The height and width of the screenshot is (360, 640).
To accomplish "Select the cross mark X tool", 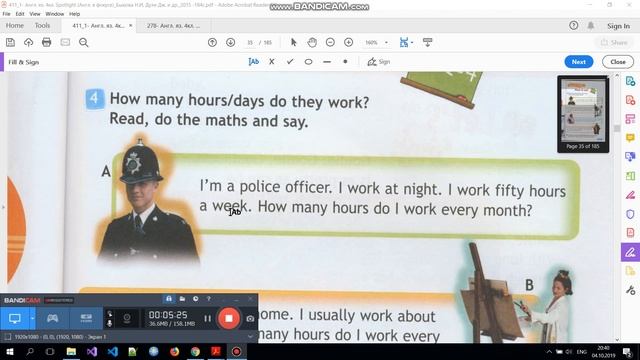I will 272,62.
